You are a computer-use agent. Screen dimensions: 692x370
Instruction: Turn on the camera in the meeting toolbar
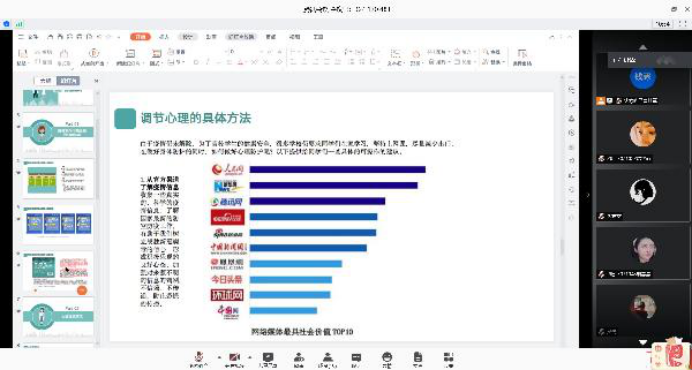coord(234,357)
